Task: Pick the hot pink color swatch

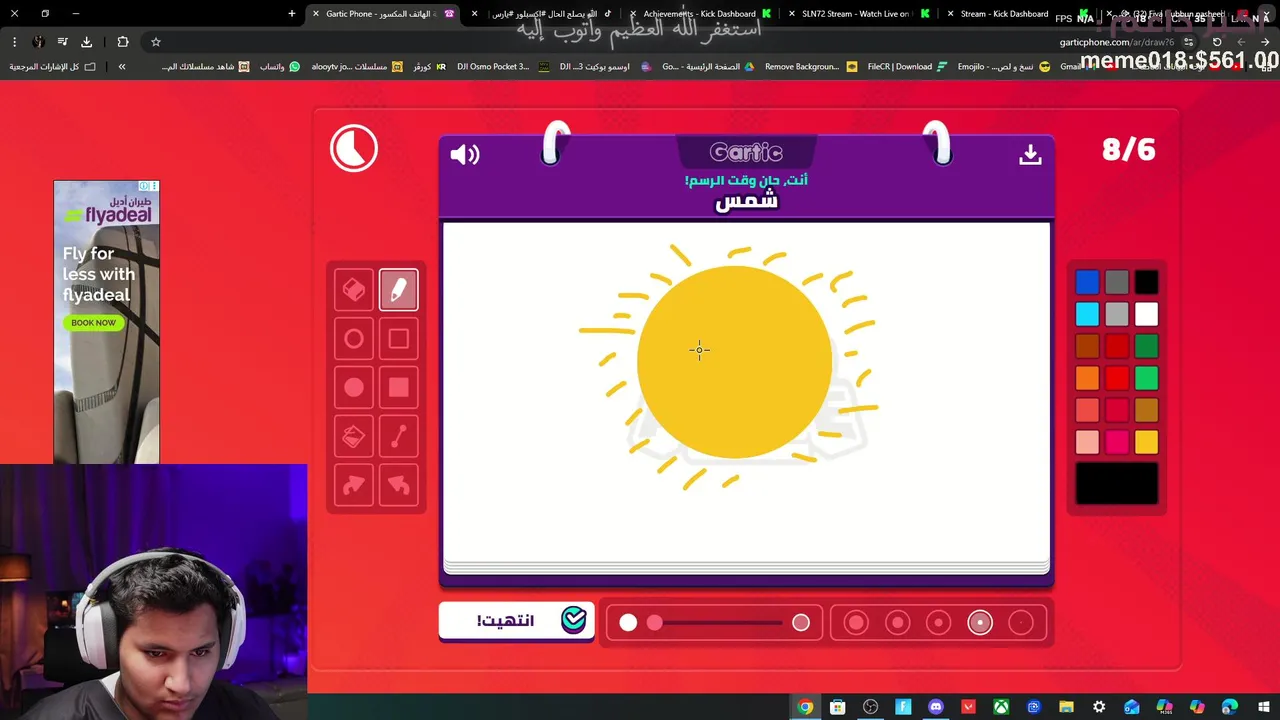Action: point(1117,442)
